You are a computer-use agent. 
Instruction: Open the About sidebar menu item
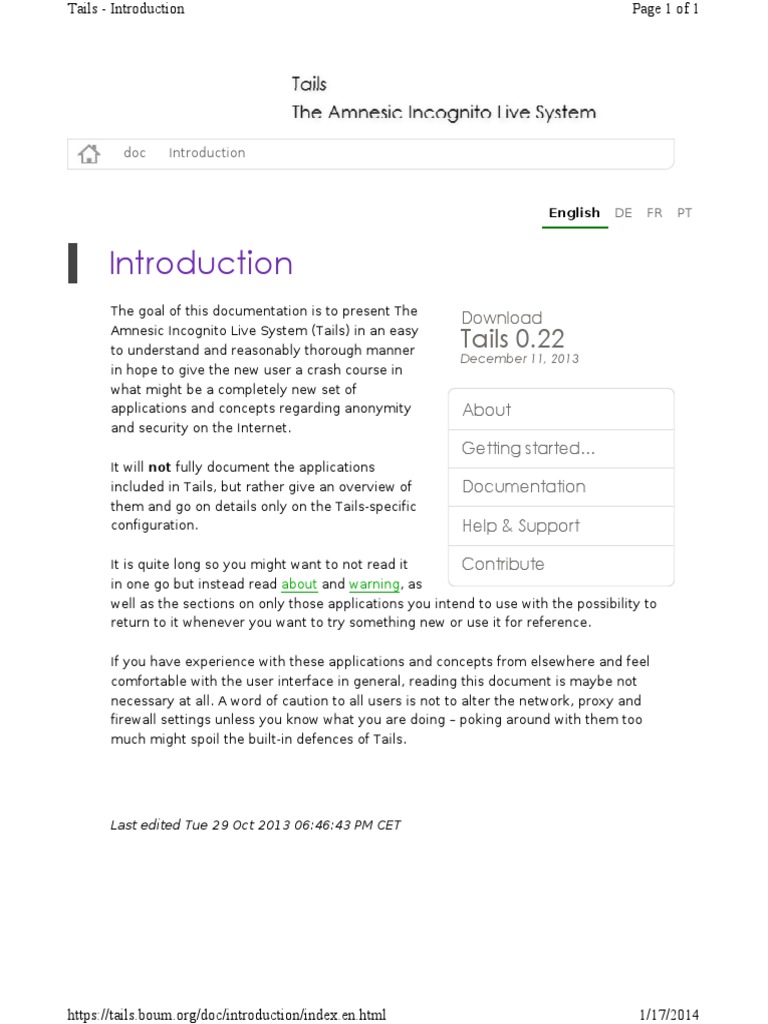(x=487, y=410)
